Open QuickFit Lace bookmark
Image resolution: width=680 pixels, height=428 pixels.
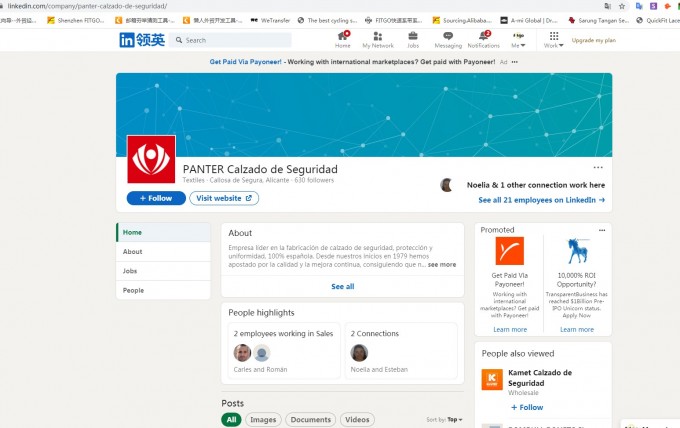[658, 20]
